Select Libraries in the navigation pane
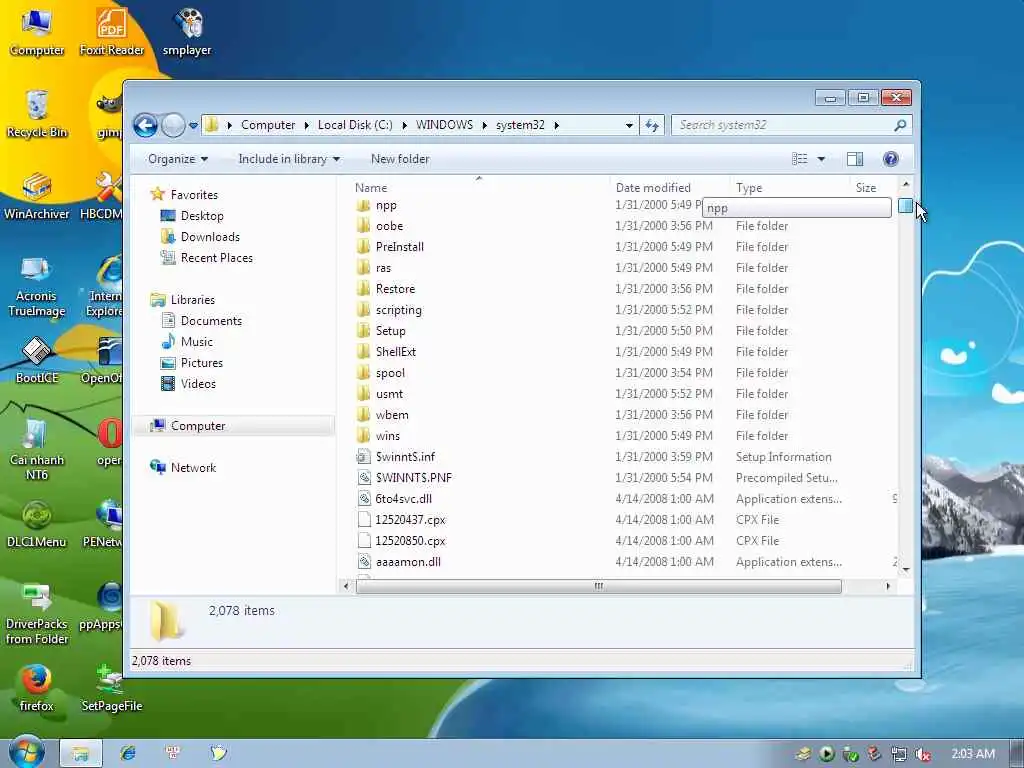This screenshot has height=768, width=1024. pyautogui.click(x=193, y=300)
